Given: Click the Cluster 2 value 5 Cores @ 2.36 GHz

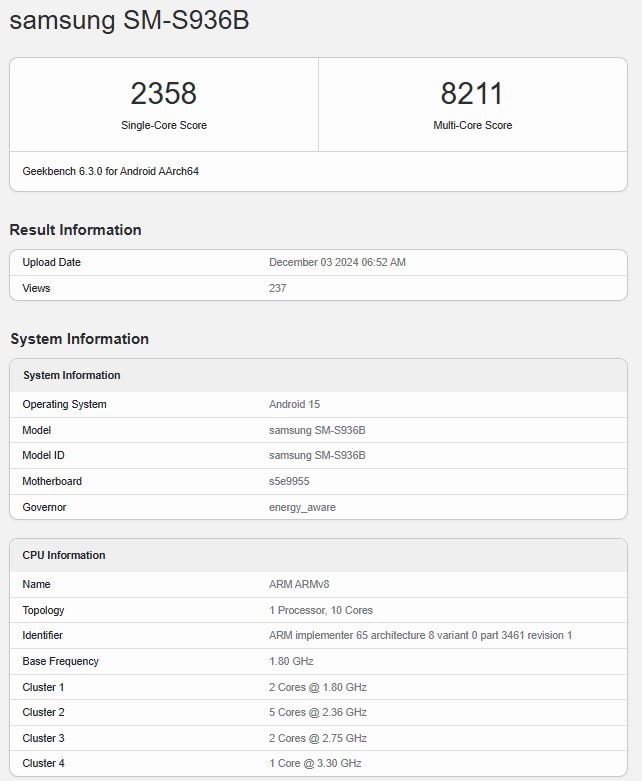Looking at the screenshot, I should (318, 713).
